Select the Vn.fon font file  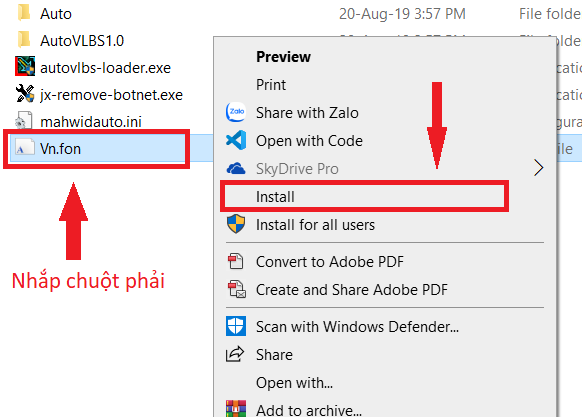[60, 149]
